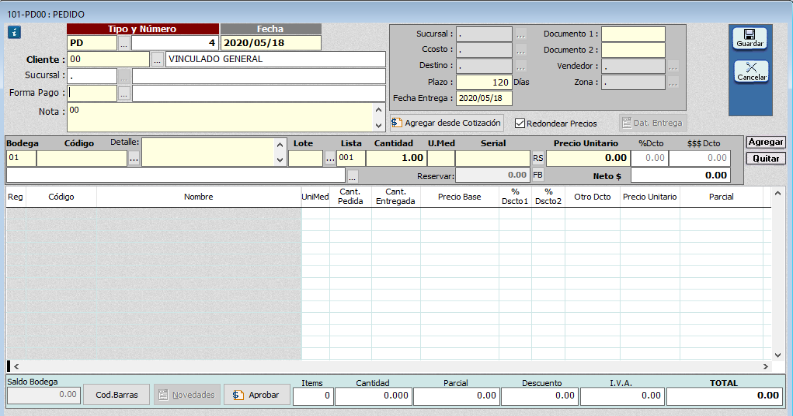Click Detalle box scroll down arrow
The width and height of the screenshot is (793, 416).
coord(280,160)
